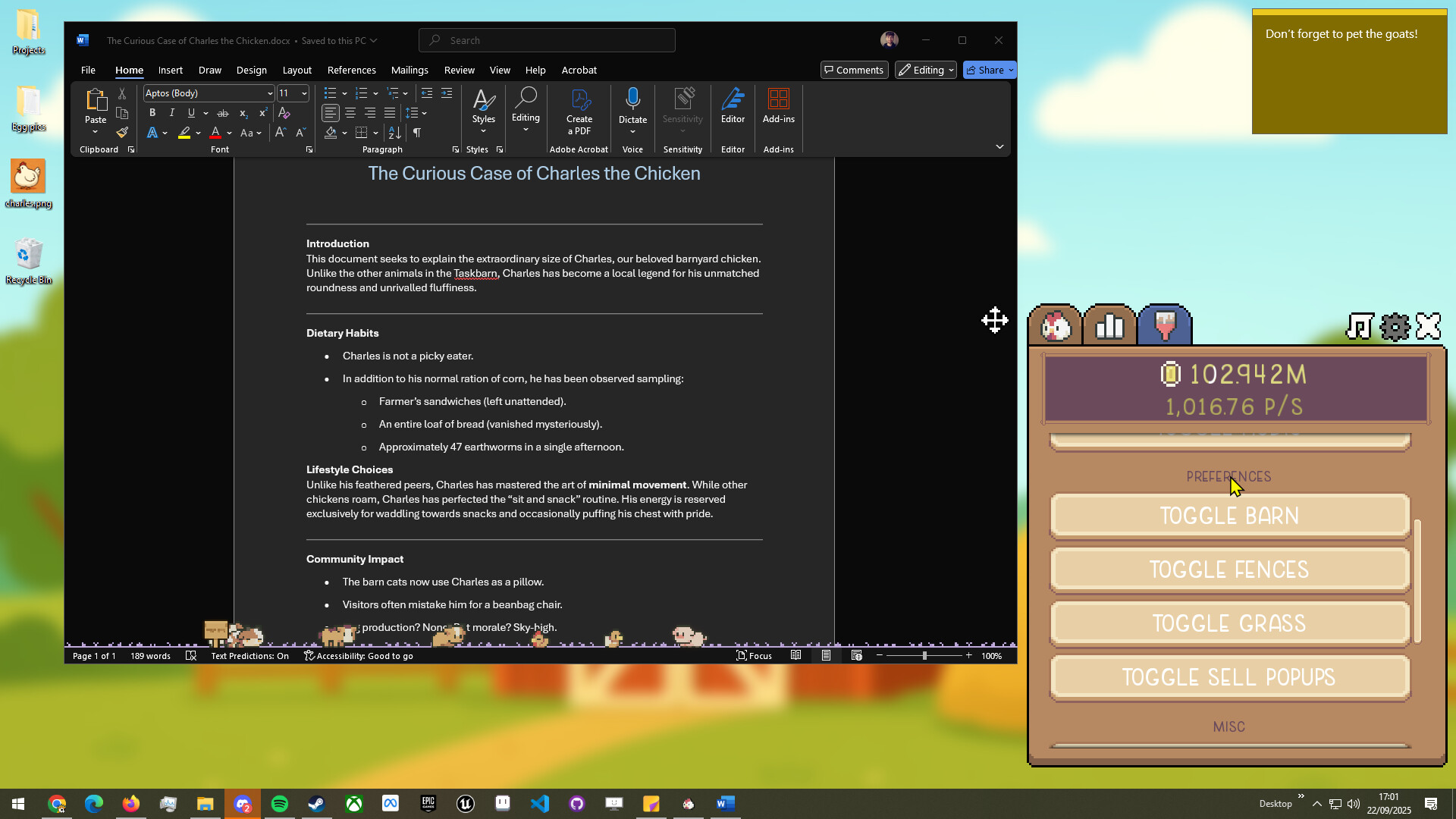1456x819 pixels.
Task: Click the Toggle Sell Popups button
Action: pos(1228,677)
